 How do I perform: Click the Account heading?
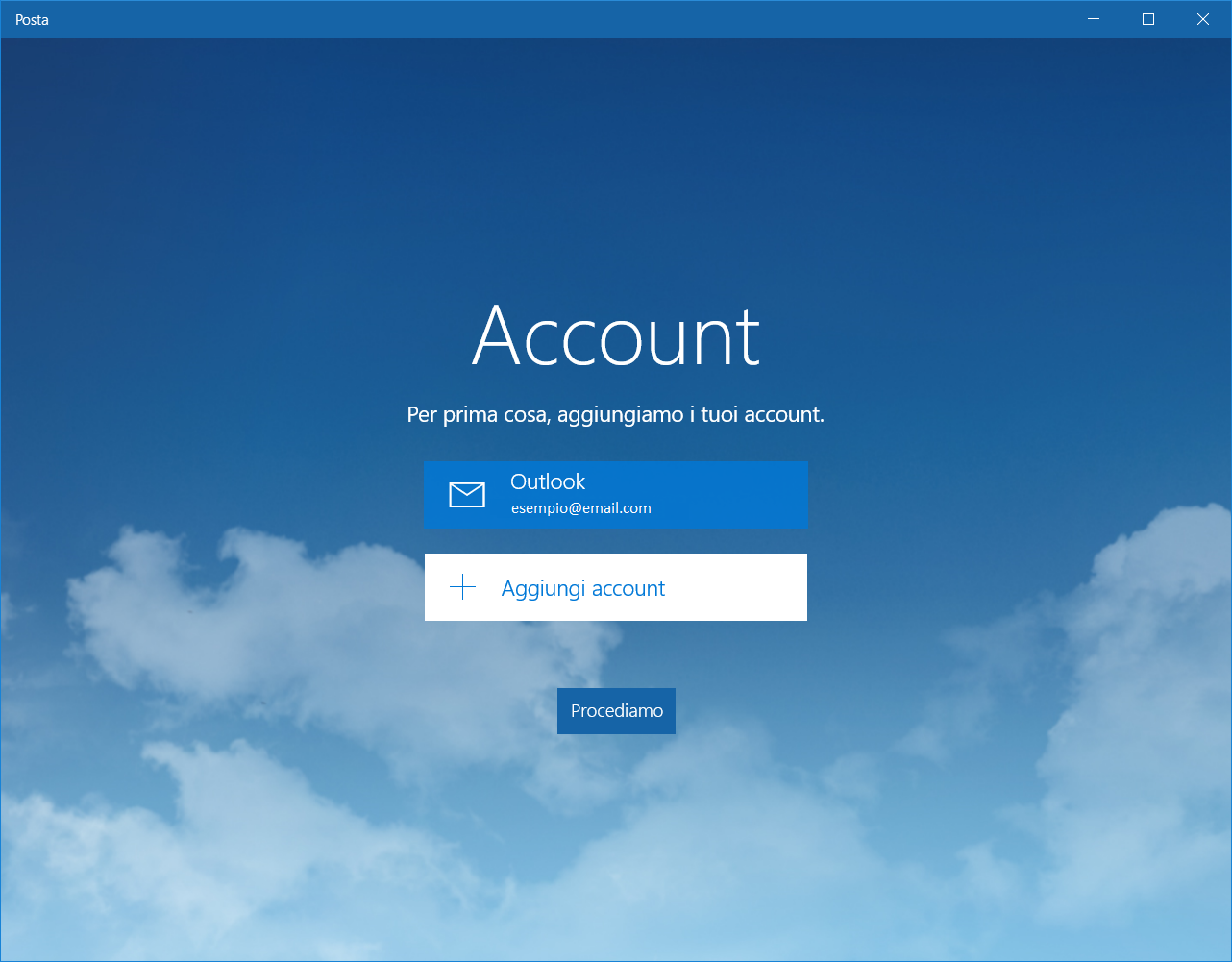(x=616, y=334)
